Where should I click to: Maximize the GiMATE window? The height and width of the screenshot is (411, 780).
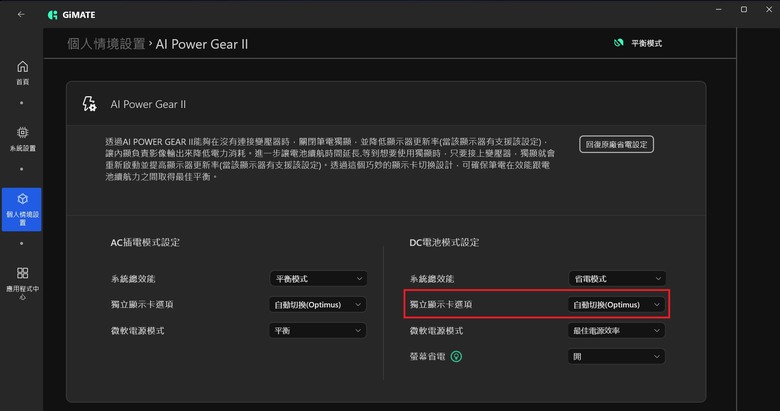[744, 9]
